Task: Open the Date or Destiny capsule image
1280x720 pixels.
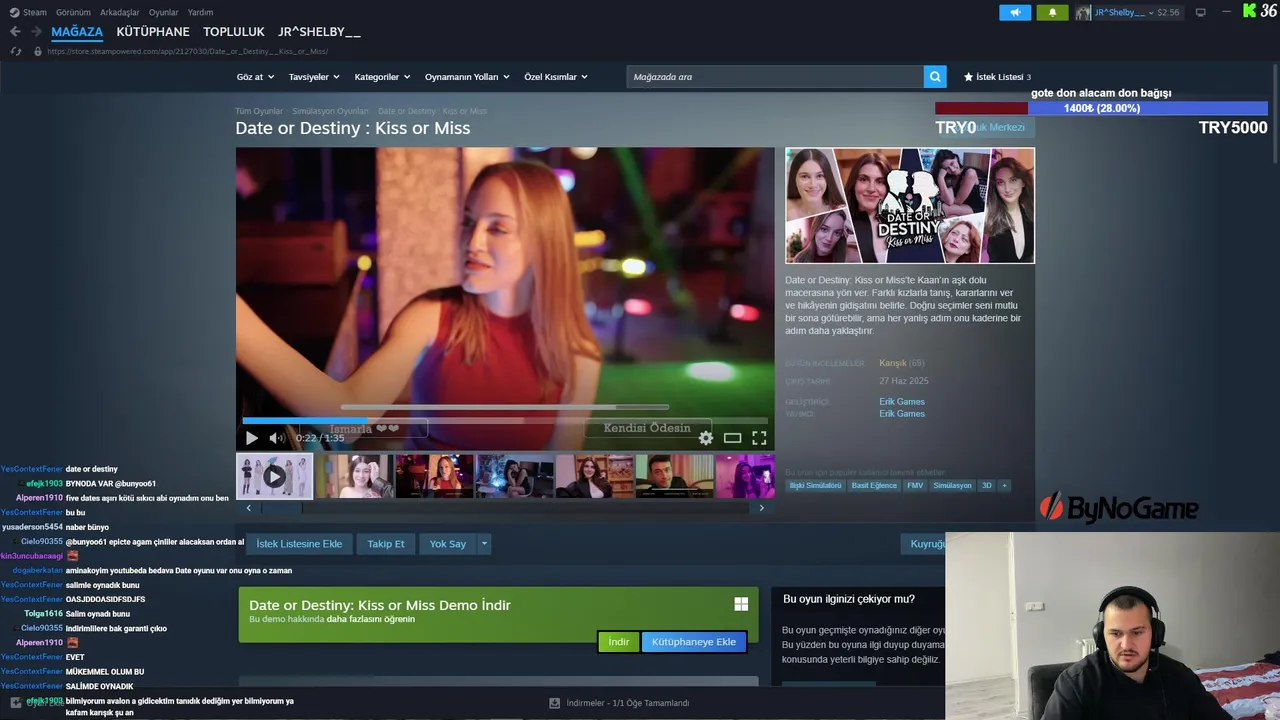Action: tap(910, 206)
